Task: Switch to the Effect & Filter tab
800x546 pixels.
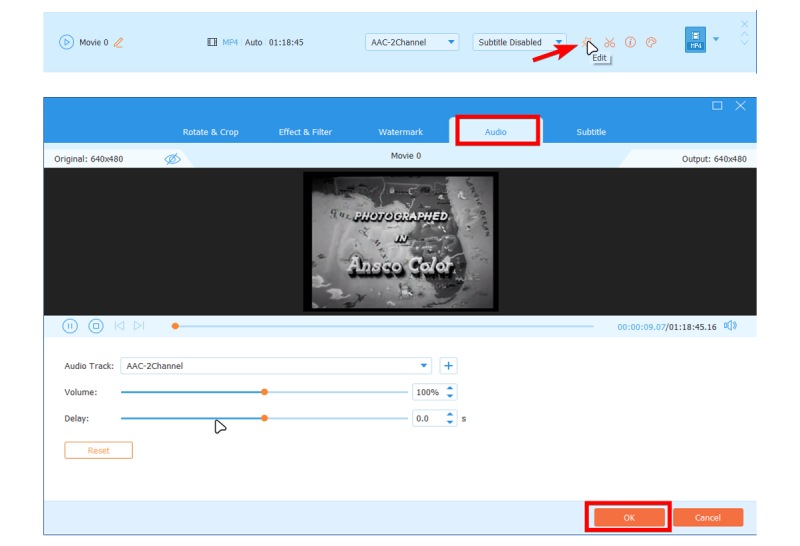Action: [305, 132]
